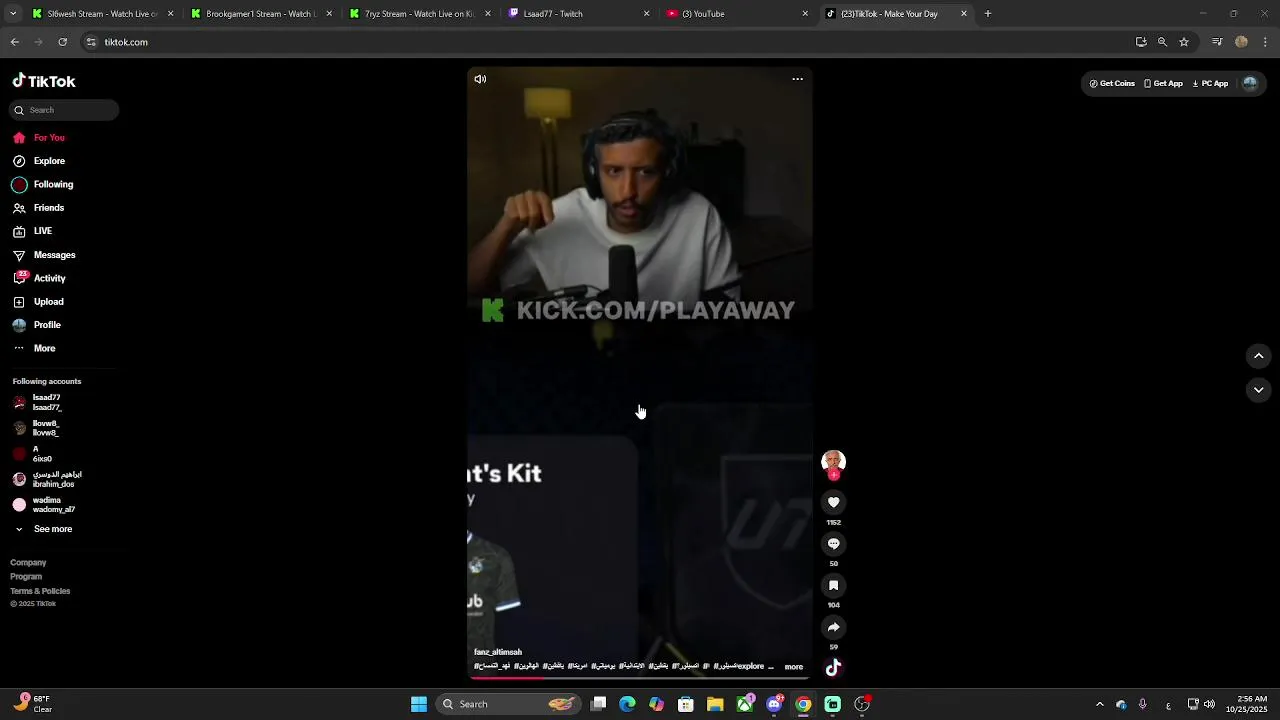The image size is (1280, 720).
Task: Focus the TikTok search field
Action: [x=66, y=110]
